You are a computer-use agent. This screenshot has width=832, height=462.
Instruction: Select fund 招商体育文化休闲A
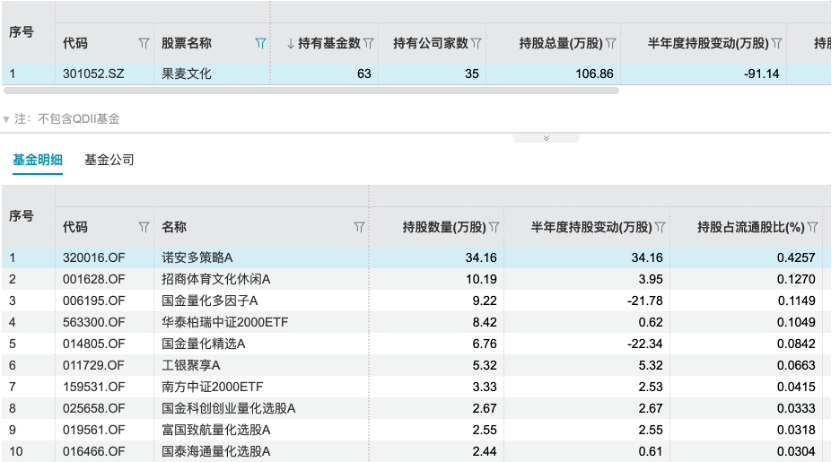point(216,279)
